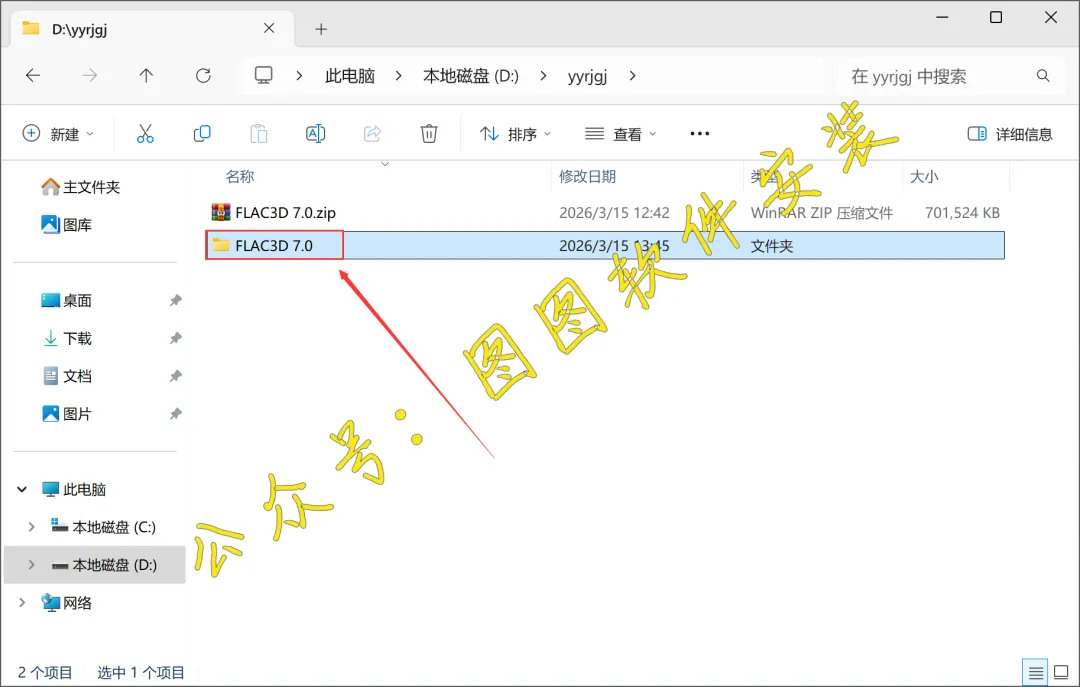
Task: Click the 2026/3/15 12:42 date cell
Action: point(614,213)
